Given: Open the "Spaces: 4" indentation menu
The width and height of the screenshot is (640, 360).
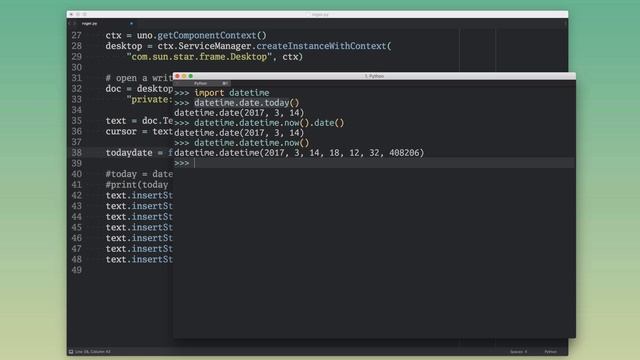Looking at the screenshot, I should [x=518, y=351].
